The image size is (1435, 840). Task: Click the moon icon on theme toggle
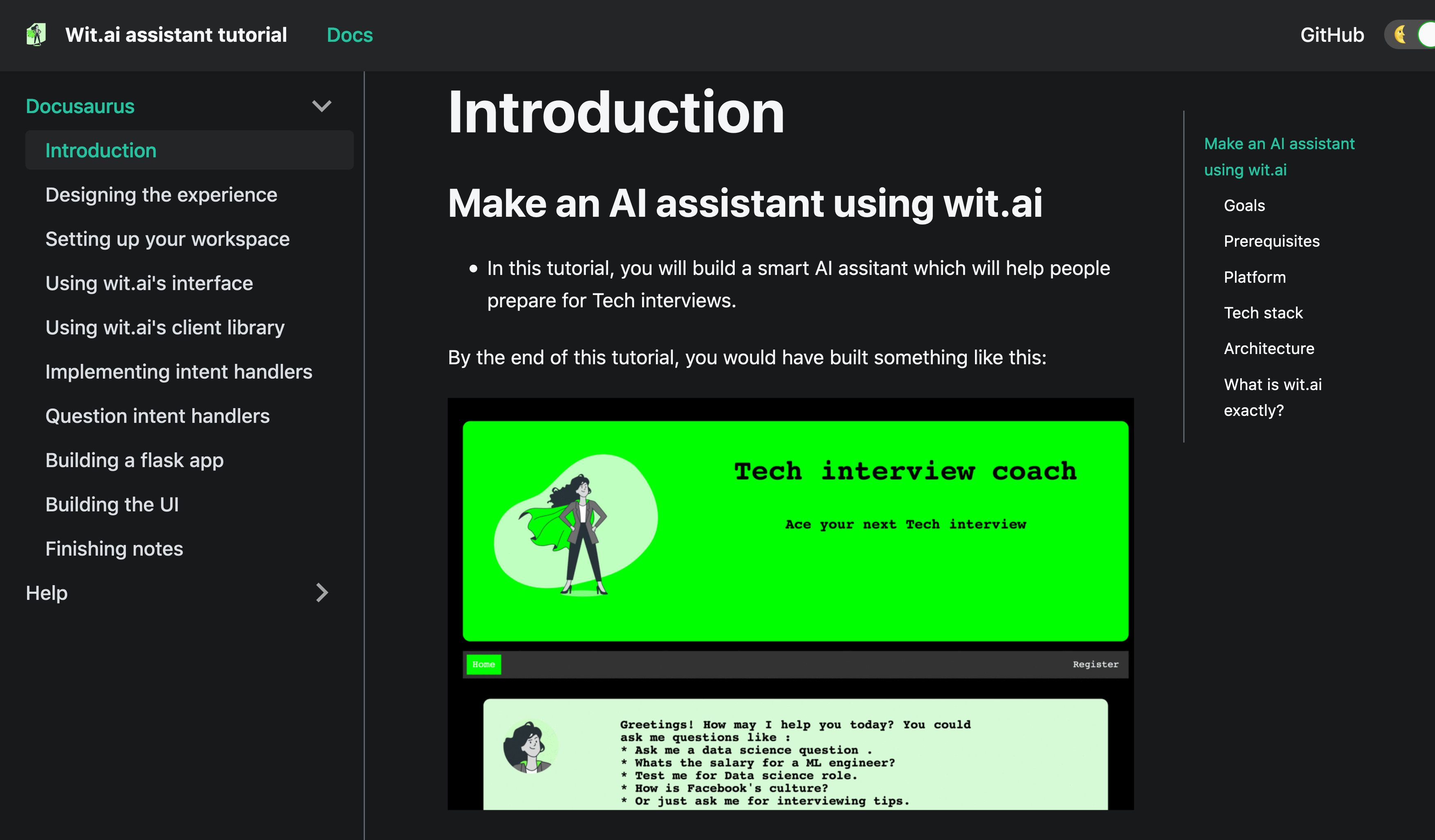[x=1400, y=35]
